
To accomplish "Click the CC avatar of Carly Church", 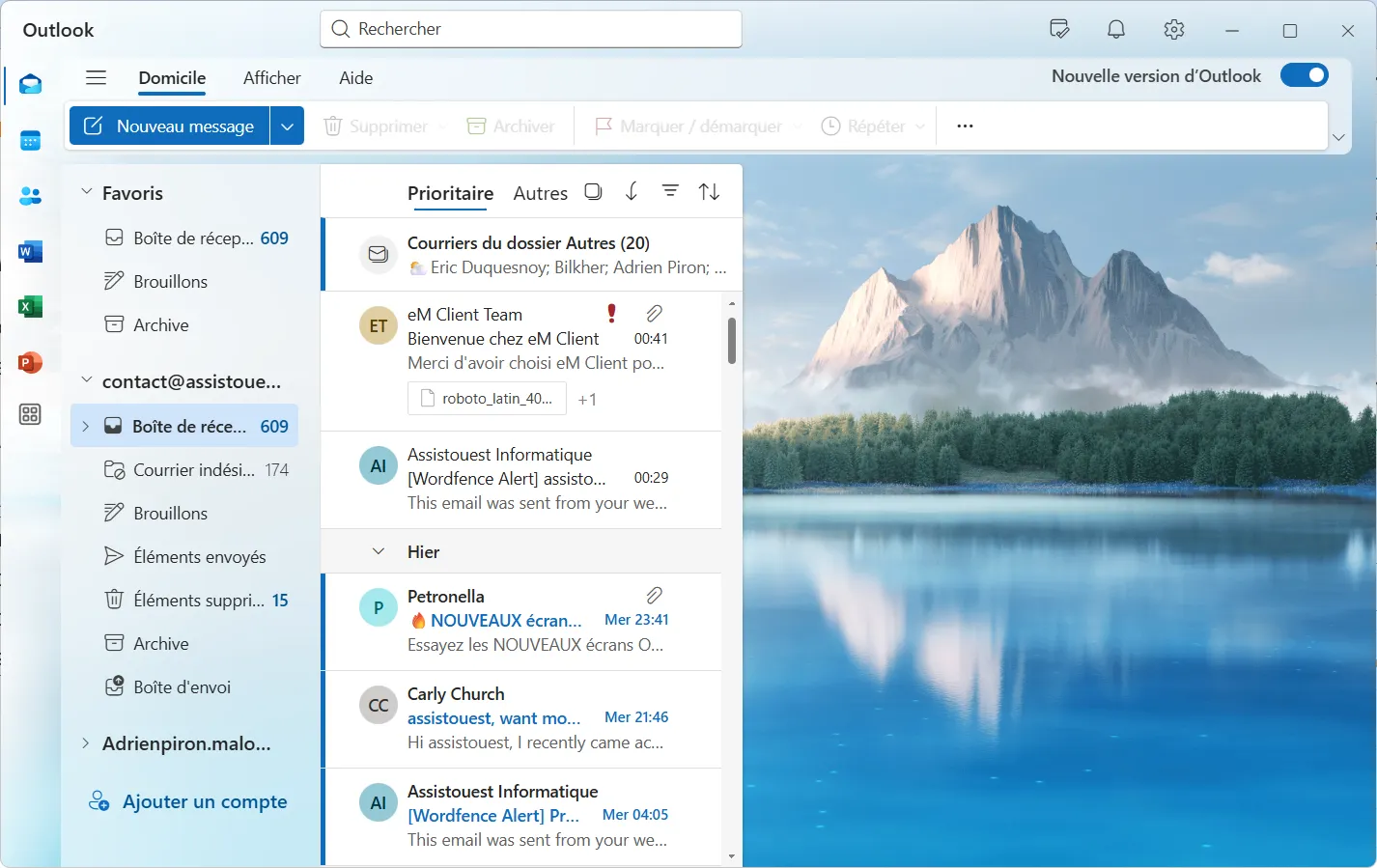I will (x=379, y=705).
